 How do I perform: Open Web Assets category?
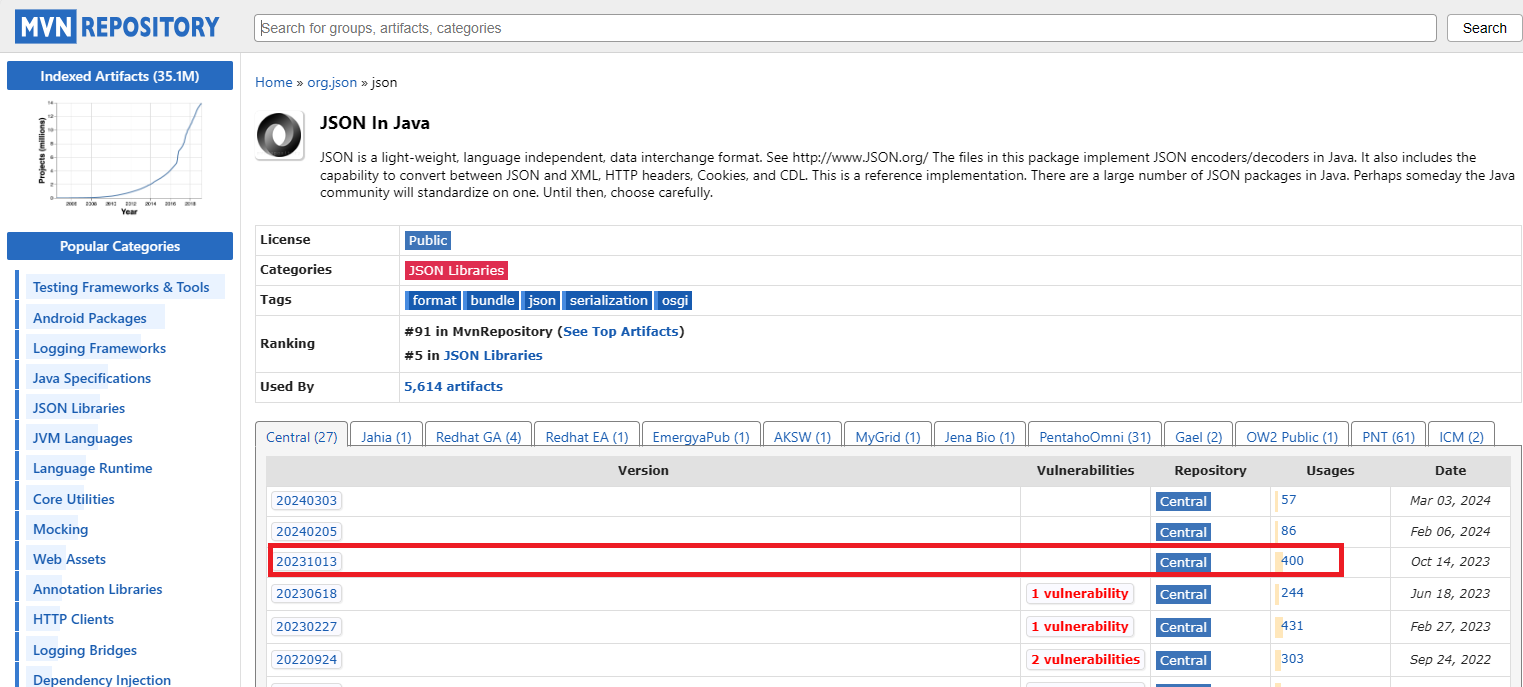(69, 559)
